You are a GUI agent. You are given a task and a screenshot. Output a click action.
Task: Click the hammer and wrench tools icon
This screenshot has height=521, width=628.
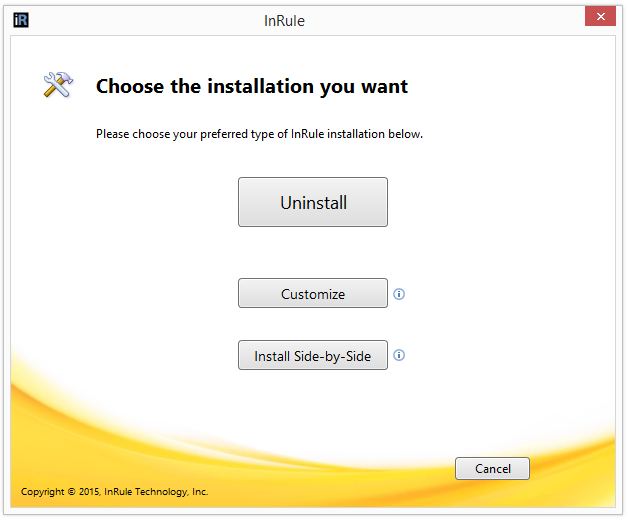[x=58, y=86]
